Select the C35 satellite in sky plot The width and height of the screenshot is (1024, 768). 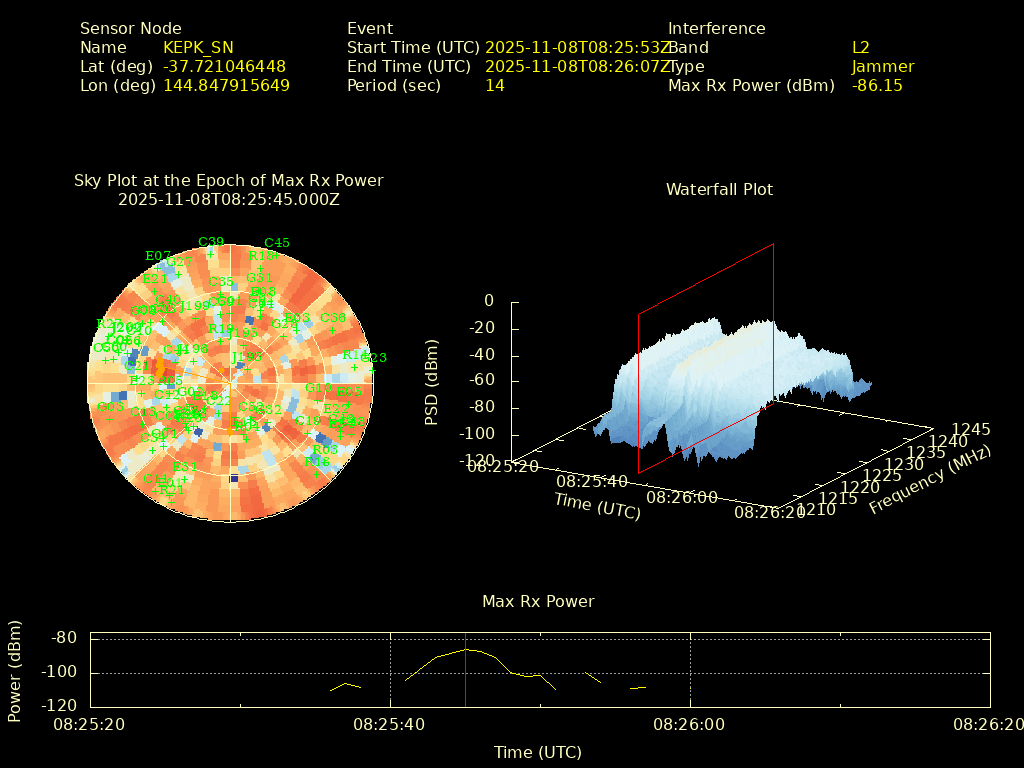[221, 282]
